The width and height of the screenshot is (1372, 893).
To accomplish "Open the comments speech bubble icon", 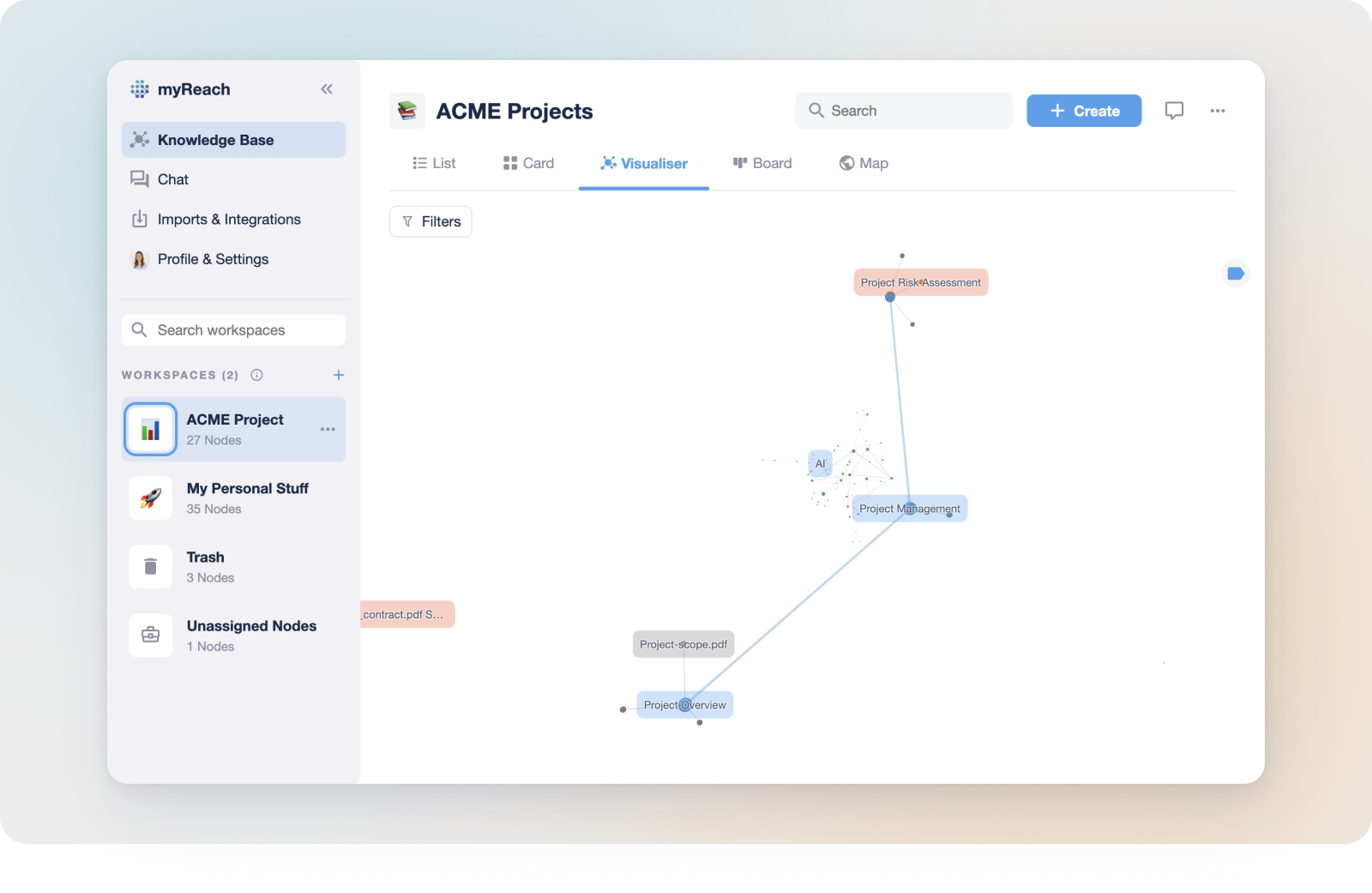I will 1174,111.
